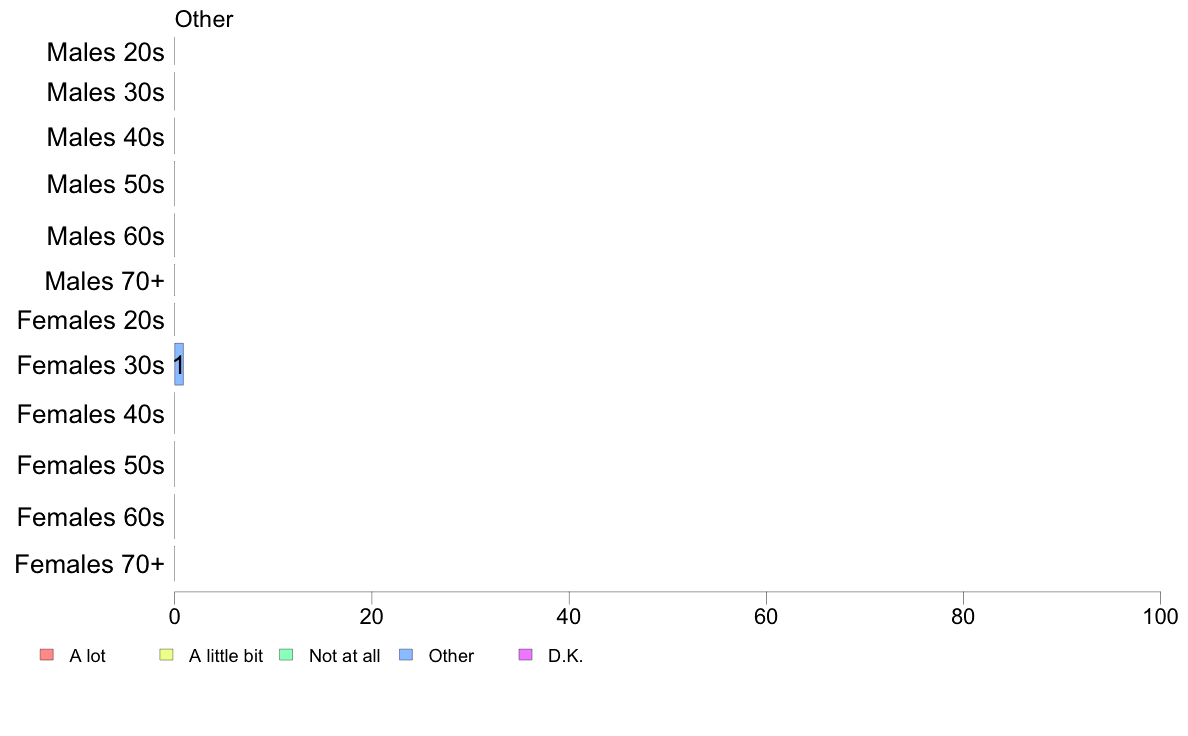
Task: Click the 'Males 20s' row label
Action: point(105,52)
